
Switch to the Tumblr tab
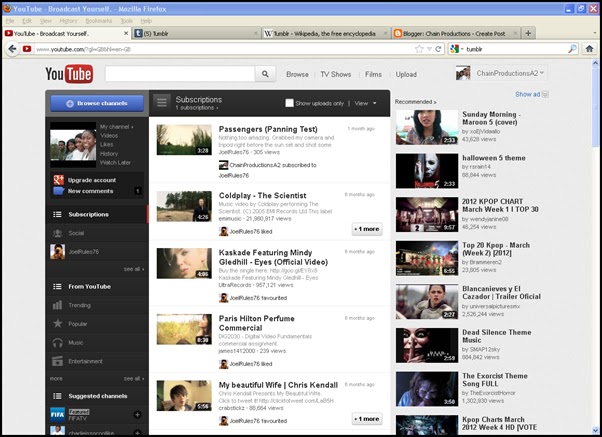(x=196, y=33)
